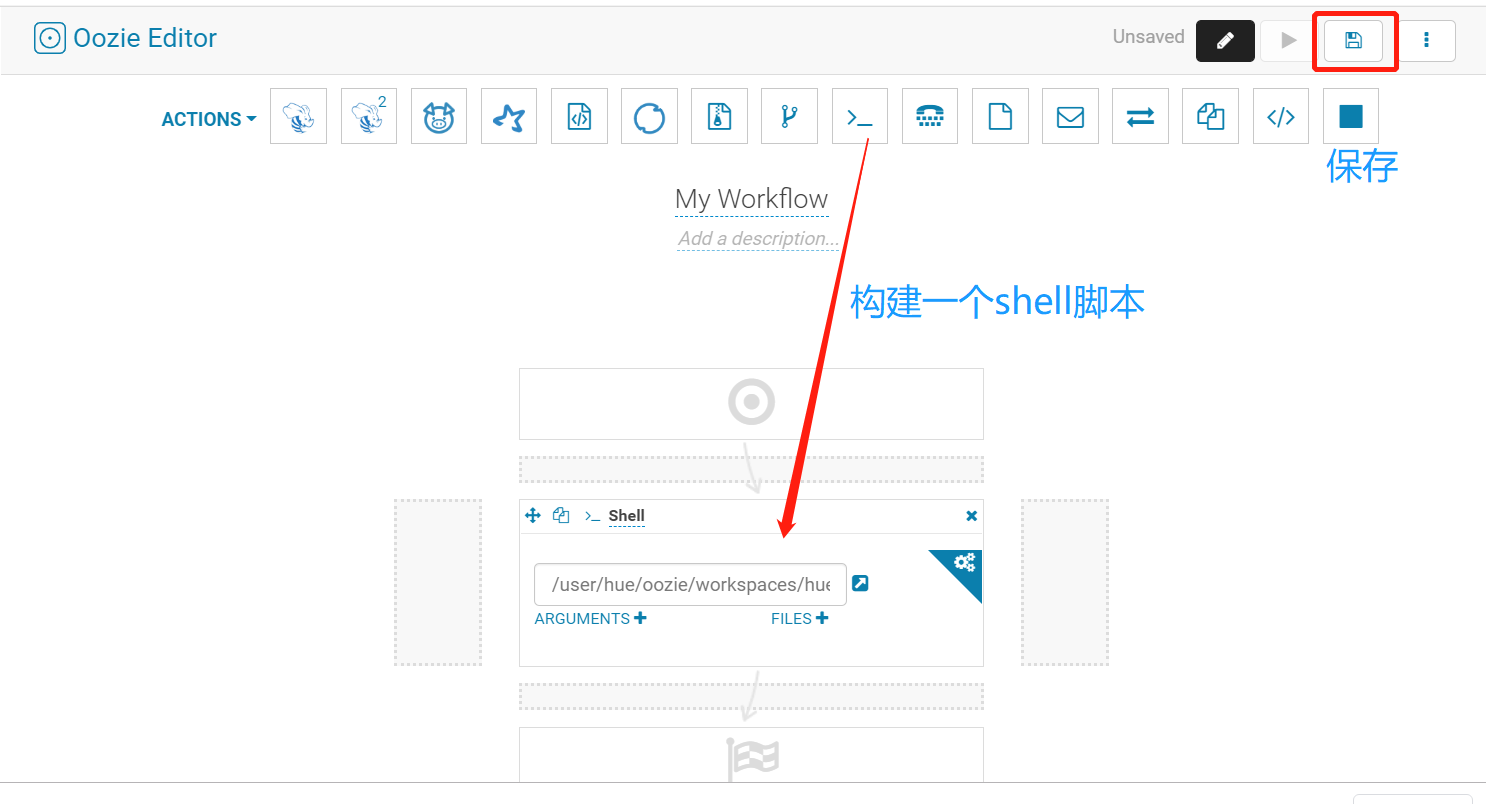Select the Streaming exchange-arrows action icon
This screenshot has height=804, width=1486.
click(x=1140, y=116)
